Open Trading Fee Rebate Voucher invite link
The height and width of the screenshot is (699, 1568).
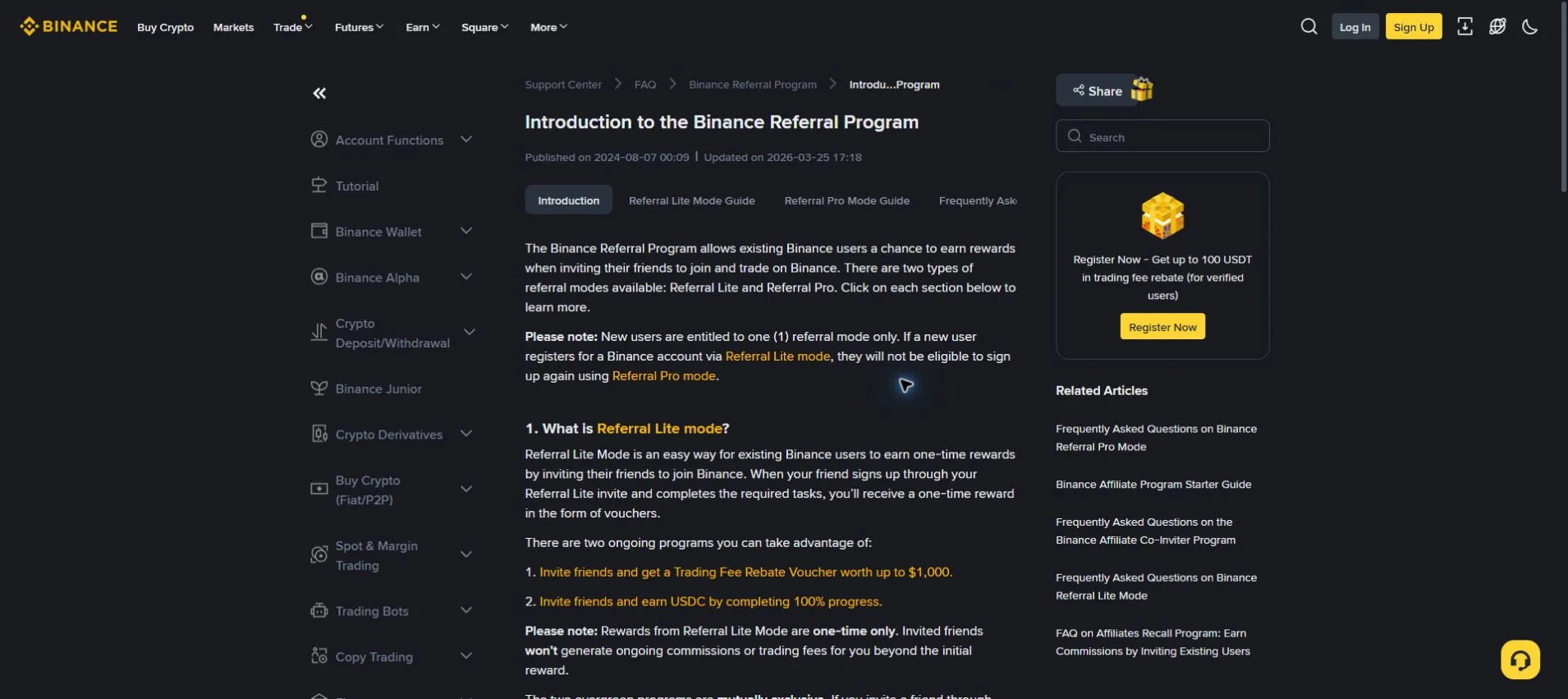pos(745,573)
